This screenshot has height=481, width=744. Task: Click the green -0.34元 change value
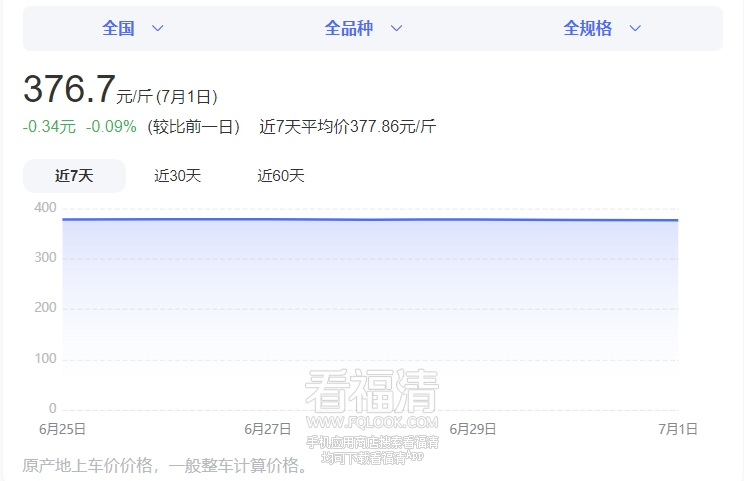tap(49, 127)
